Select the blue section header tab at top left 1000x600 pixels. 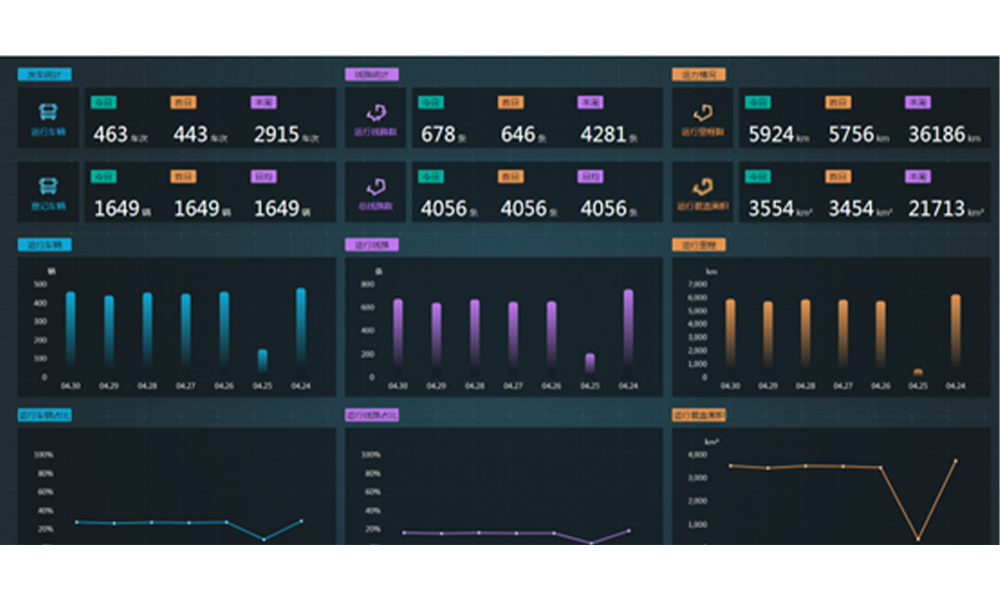click(44, 74)
